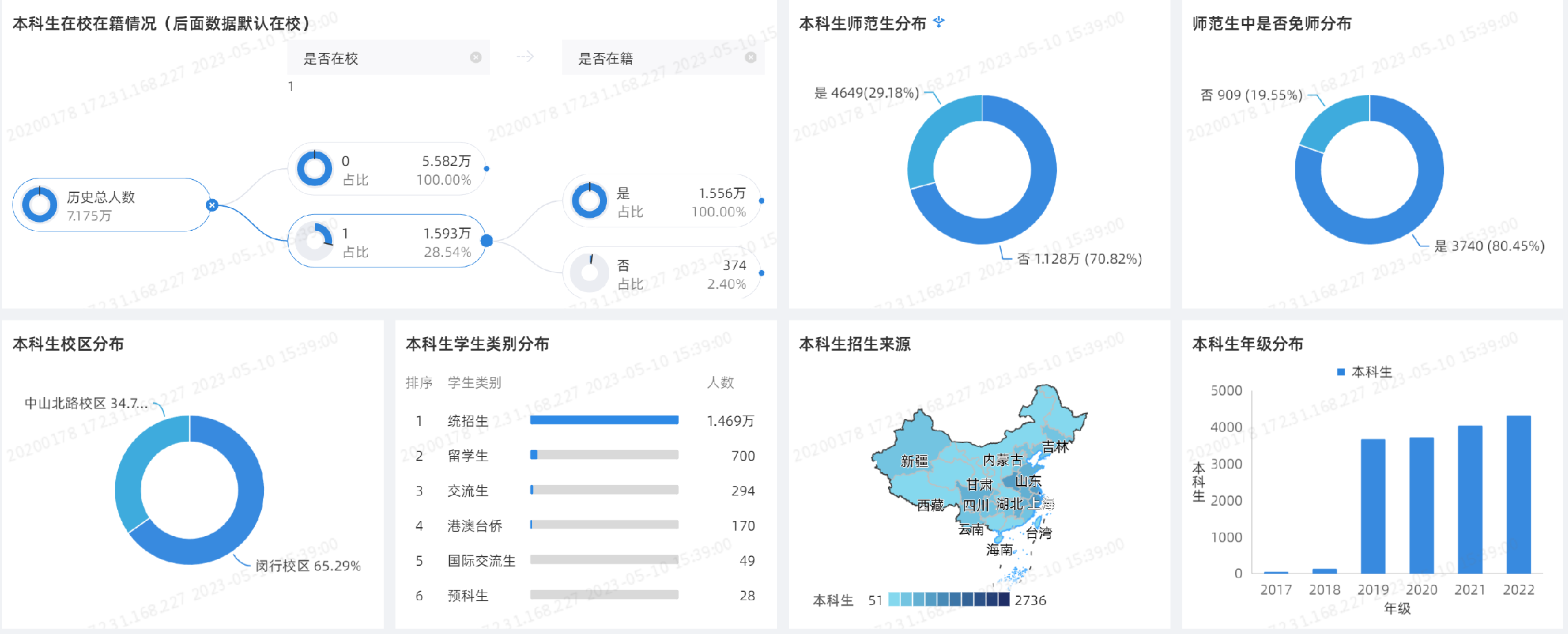Click the 1.469万 value in 统招生 row
Image resolution: width=1568 pixels, height=634 pixels.
pyautogui.click(x=731, y=420)
